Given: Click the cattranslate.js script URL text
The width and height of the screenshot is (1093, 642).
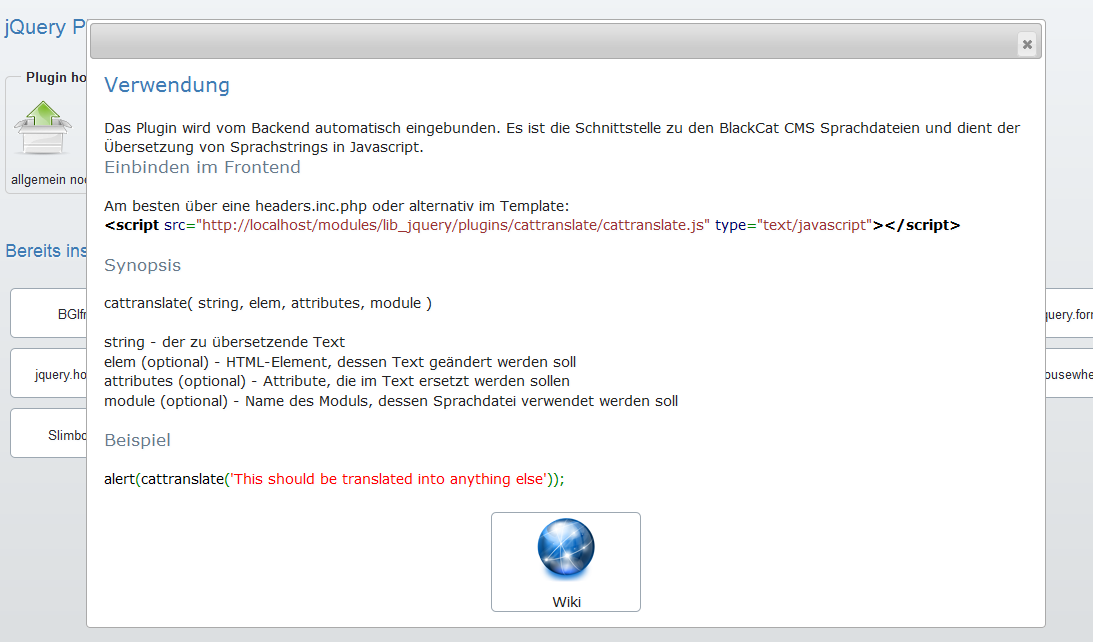Looking at the screenshot, I should coord(455,225).
